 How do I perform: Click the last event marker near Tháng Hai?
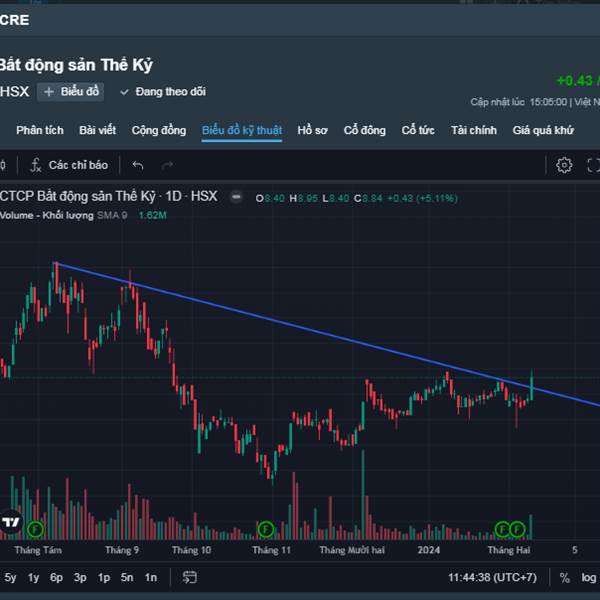pyautogui.click(x=517, y=530)
